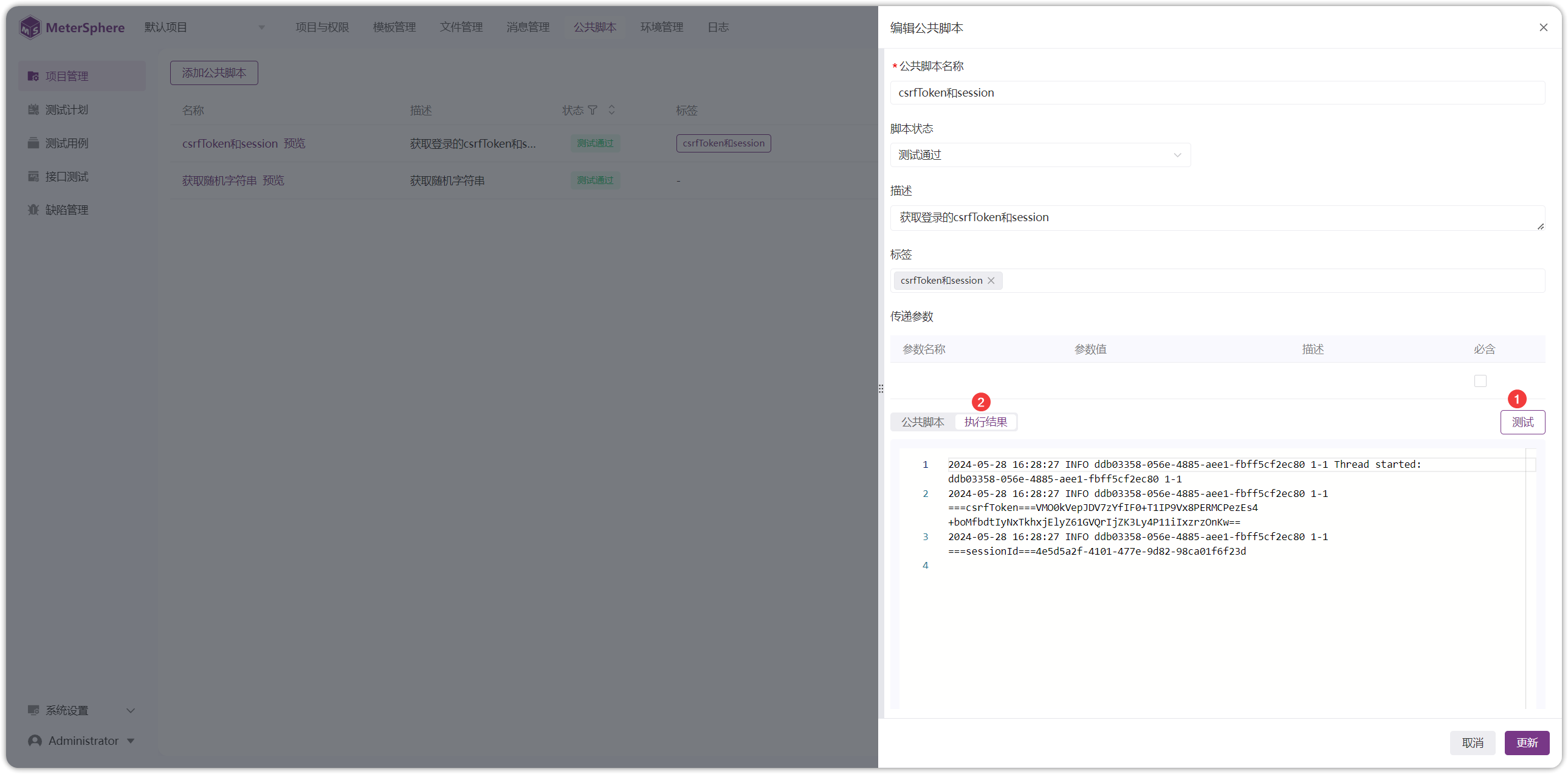Click 预览 for csrfToken和session row

click(x=295, y=143)
